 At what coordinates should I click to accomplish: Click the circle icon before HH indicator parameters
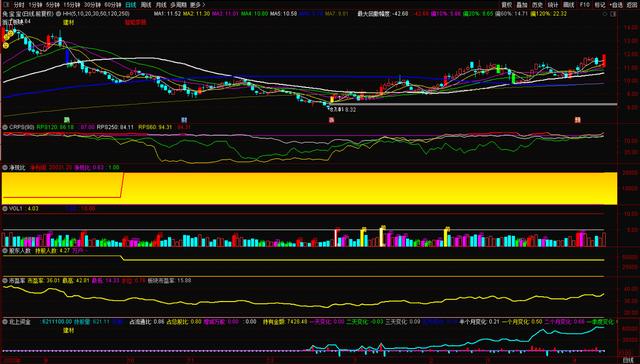tap(59, 13)
